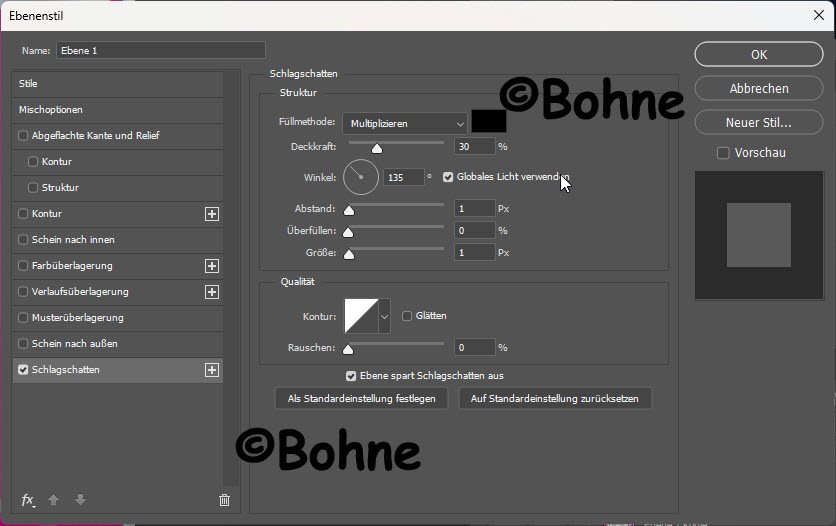
Task: Open the Füllmethode Multiplizieren dropdown
Action: pos(404,123)
